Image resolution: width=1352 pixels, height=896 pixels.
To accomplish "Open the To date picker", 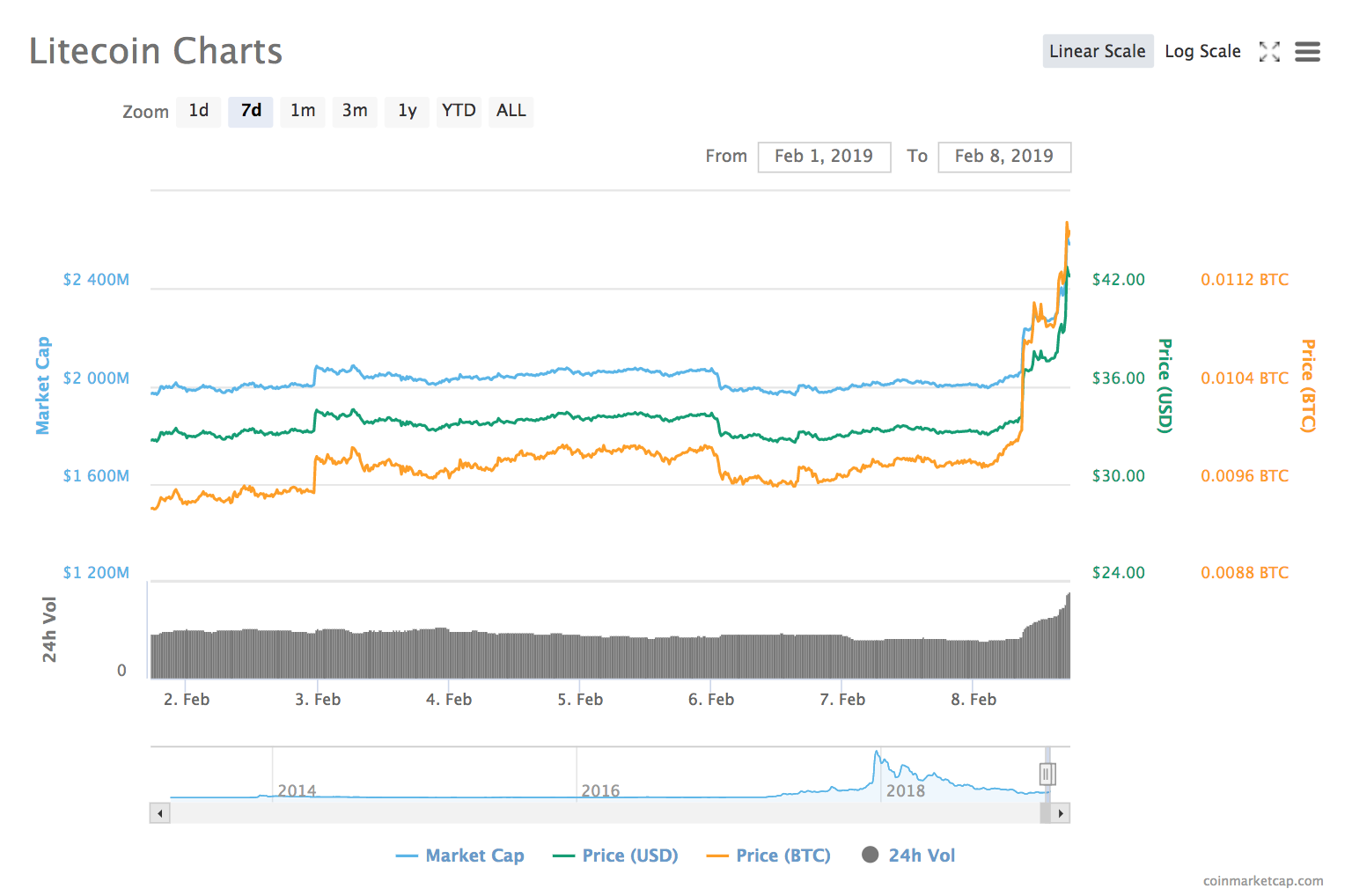I will click(1004, 156).
